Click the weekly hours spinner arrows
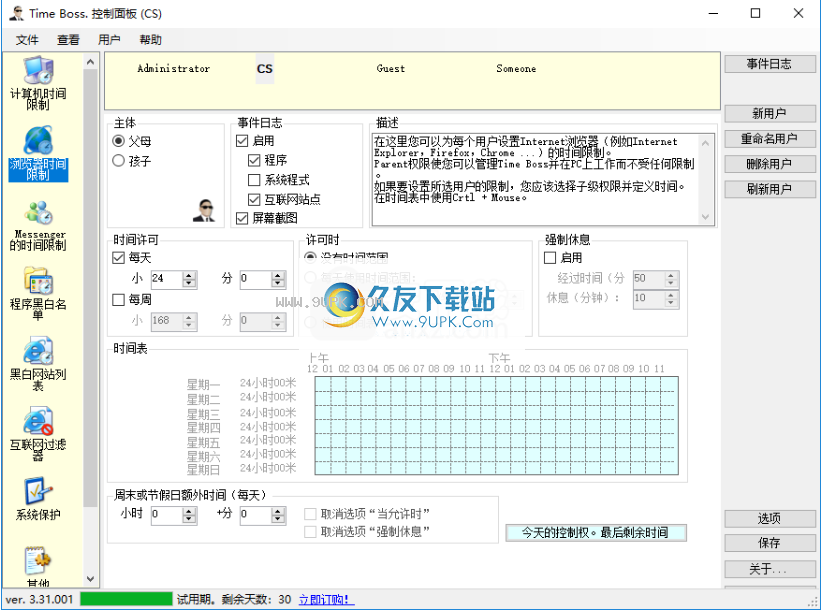Viewport: 824px width, 610px height. (189, 321)
